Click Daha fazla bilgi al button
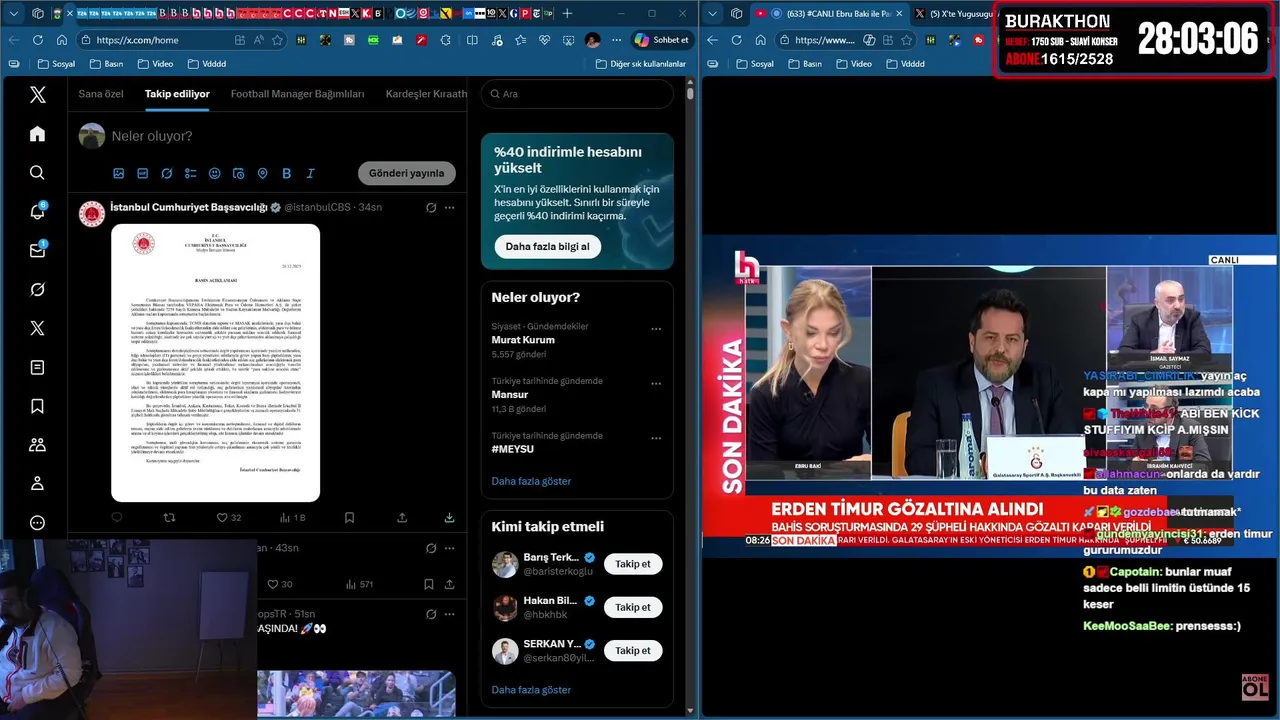 pos(547,246)
